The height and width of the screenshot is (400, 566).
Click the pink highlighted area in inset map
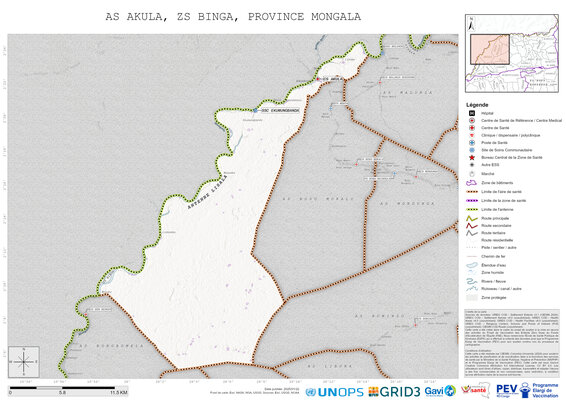pos(490,49)
